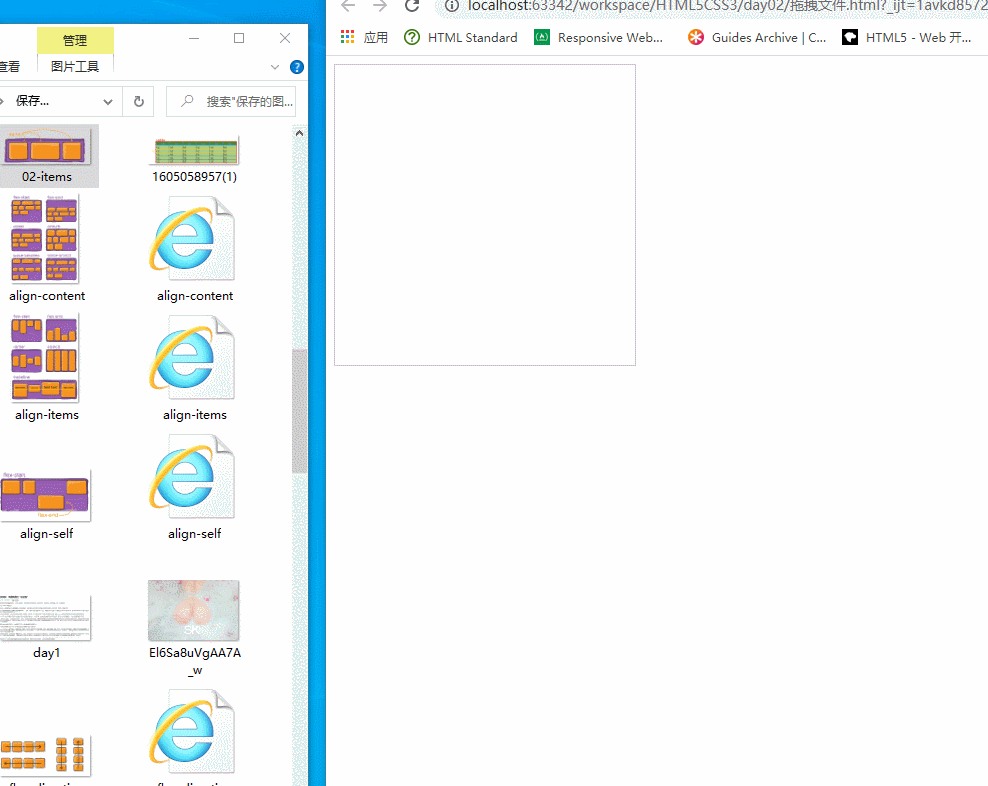Minimize the Explorer window
988x786 pixels.
pyautogui.click(x=194, y=38)
